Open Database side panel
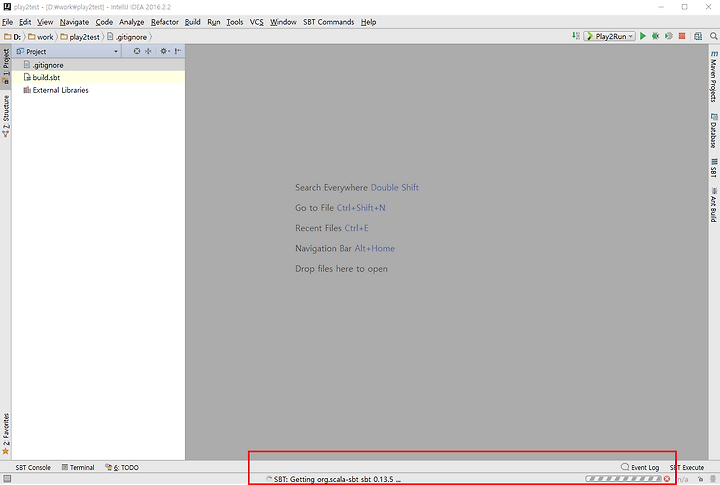This screenshot has width=720, height=485. pos(714,130)
